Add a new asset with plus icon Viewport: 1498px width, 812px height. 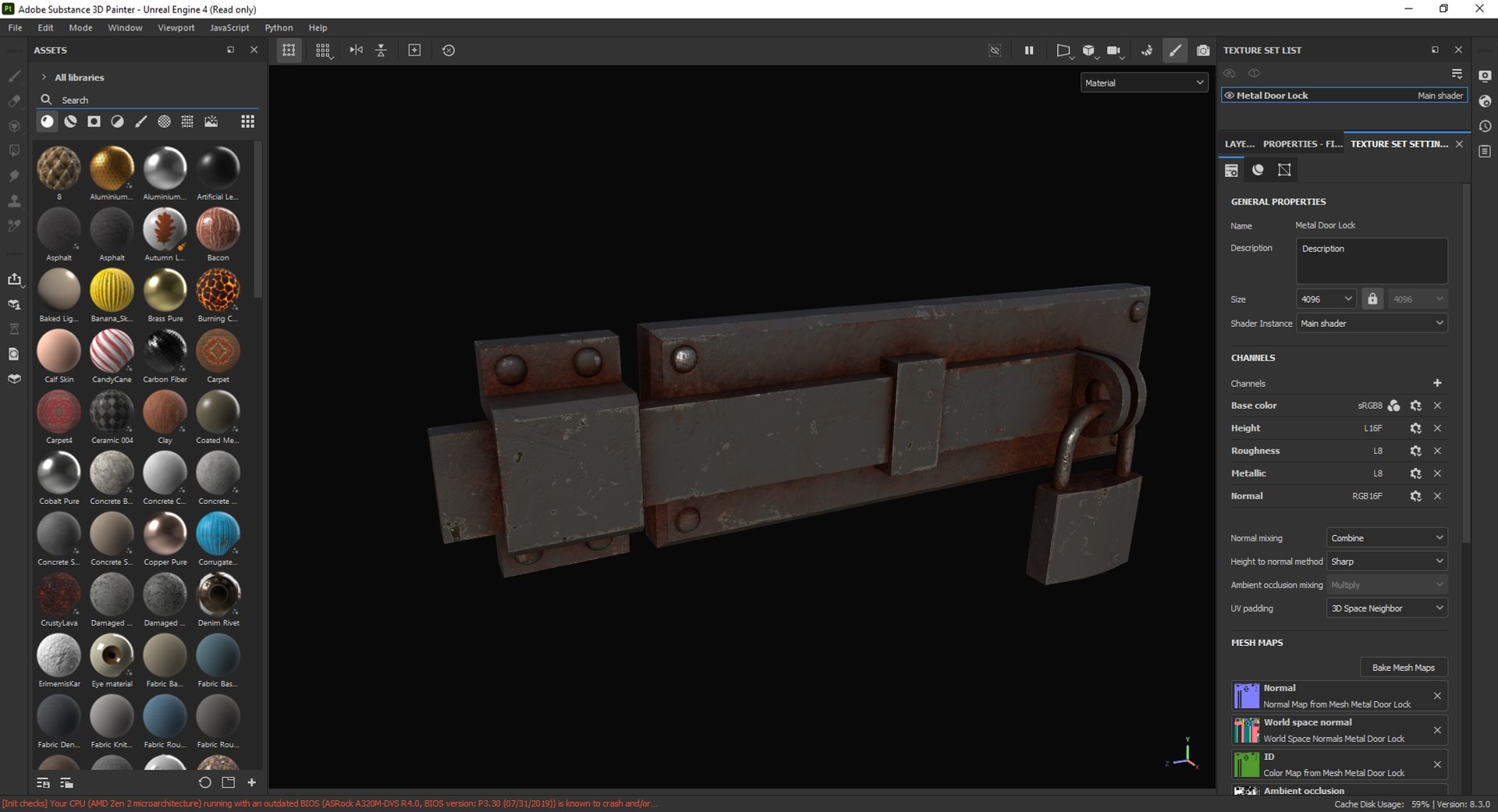252,782
